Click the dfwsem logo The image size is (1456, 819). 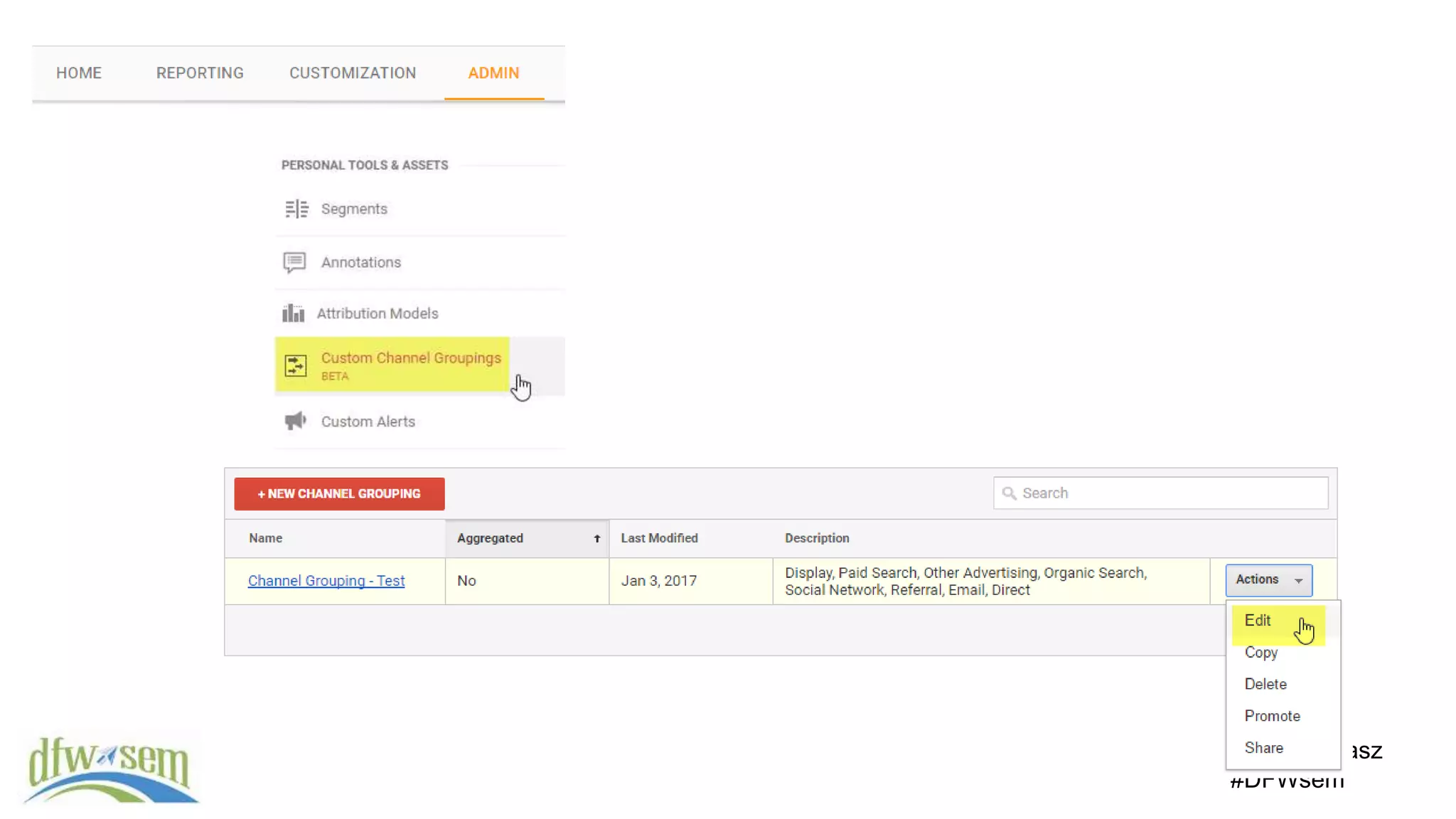(x=110, y=769)
